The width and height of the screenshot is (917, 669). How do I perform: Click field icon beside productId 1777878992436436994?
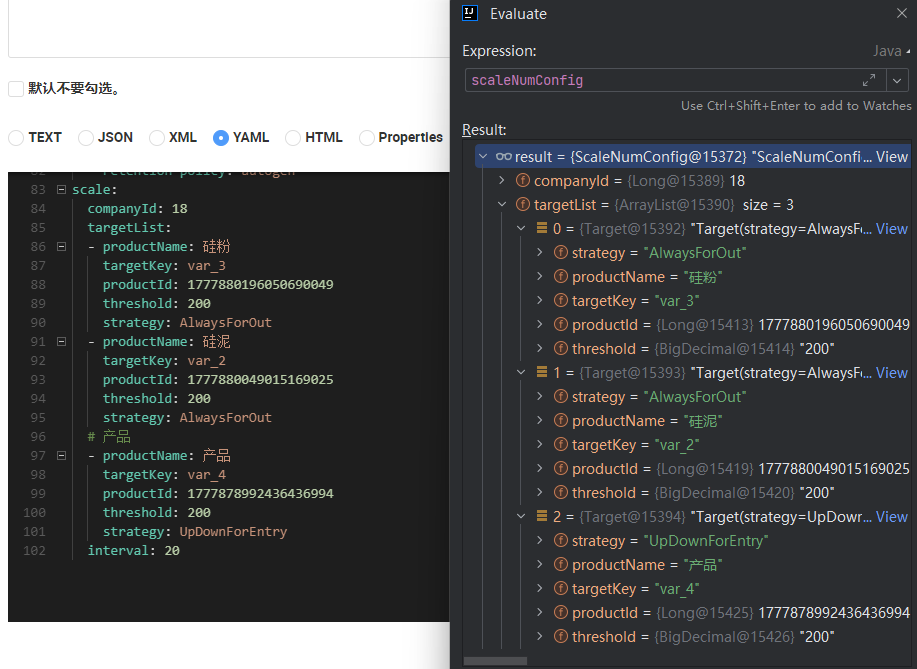coord(561,612)
